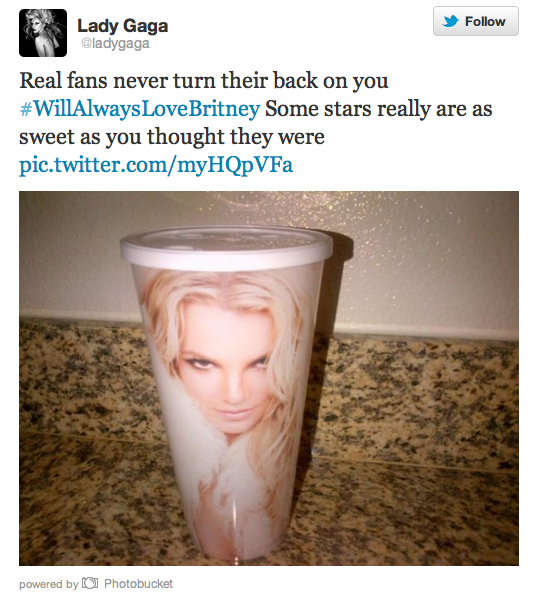
Task: Click the Photobucket text label
Action: click(x=138, y=584)
